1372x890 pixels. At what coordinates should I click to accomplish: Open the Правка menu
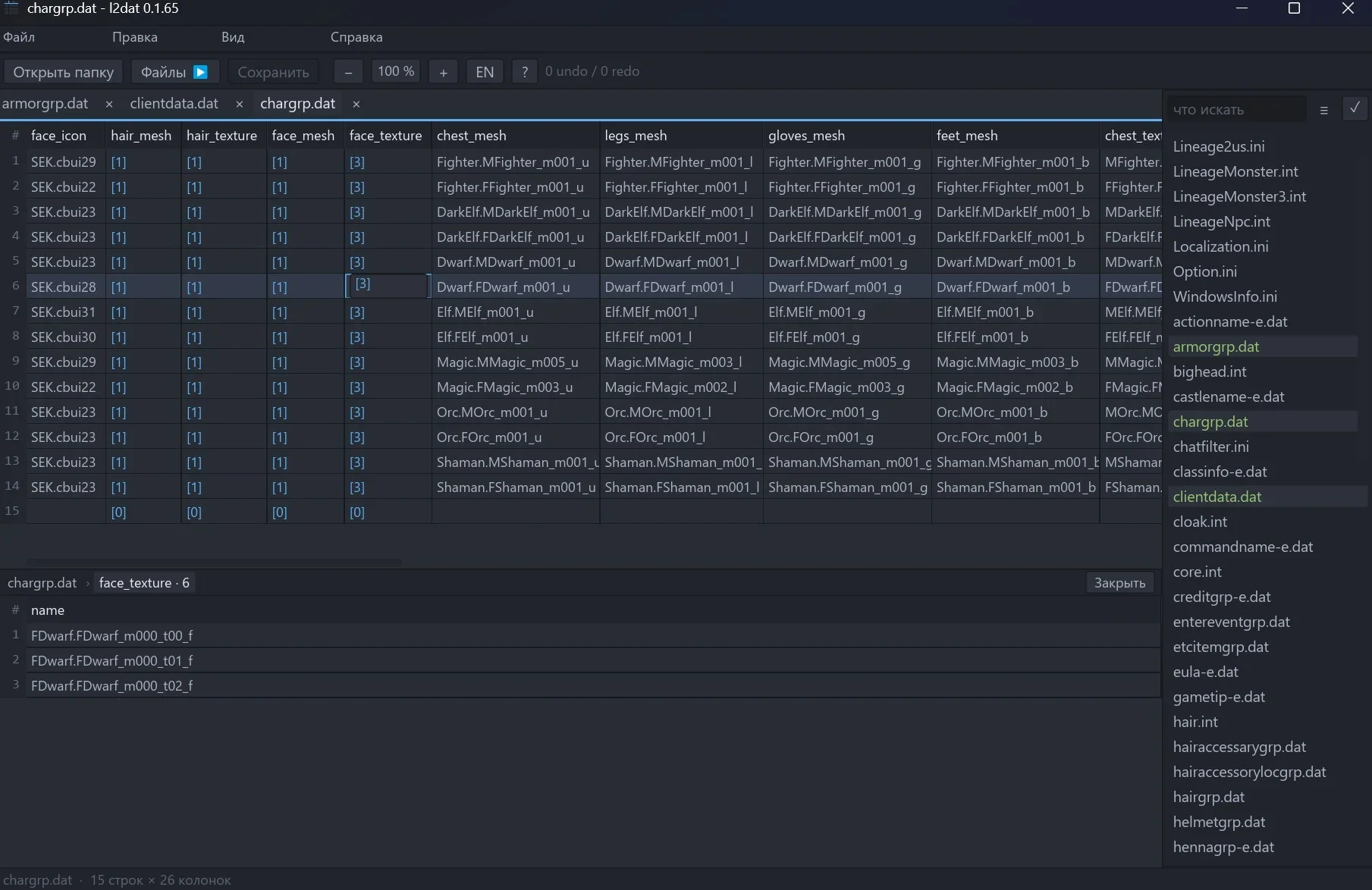(135, 37)
